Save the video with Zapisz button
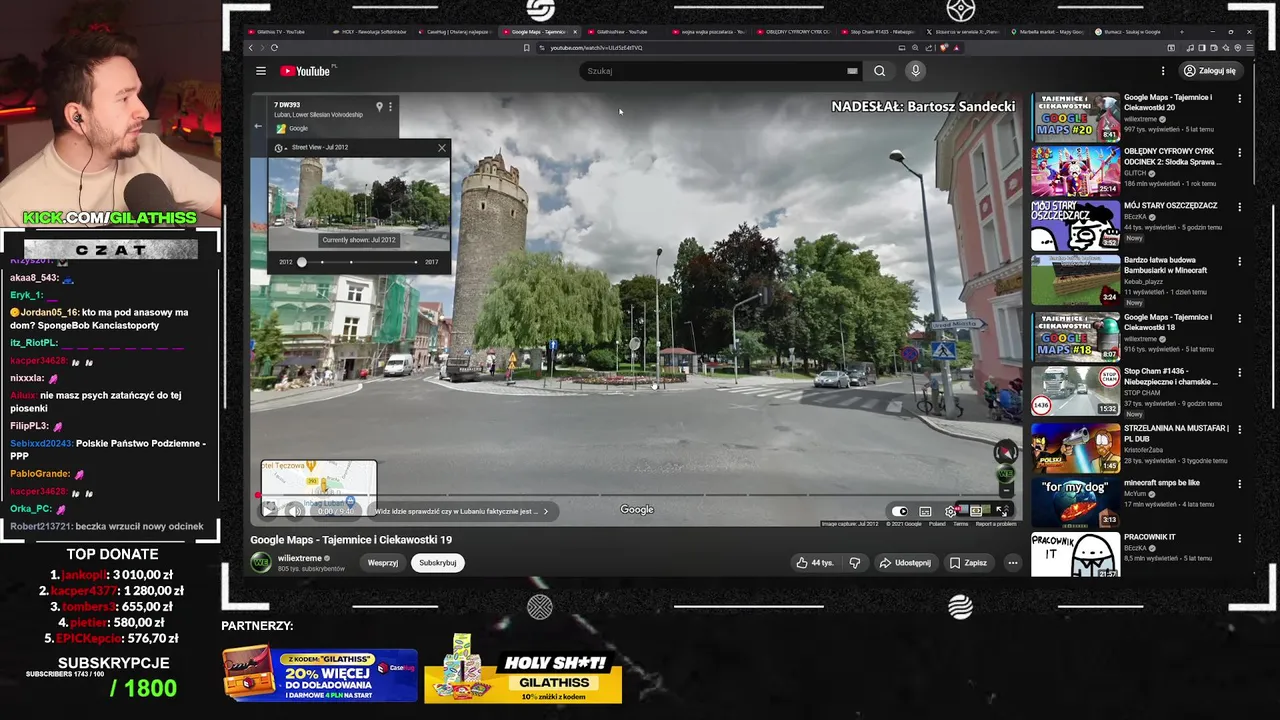1280x720 pixels. tap(968, 563)
